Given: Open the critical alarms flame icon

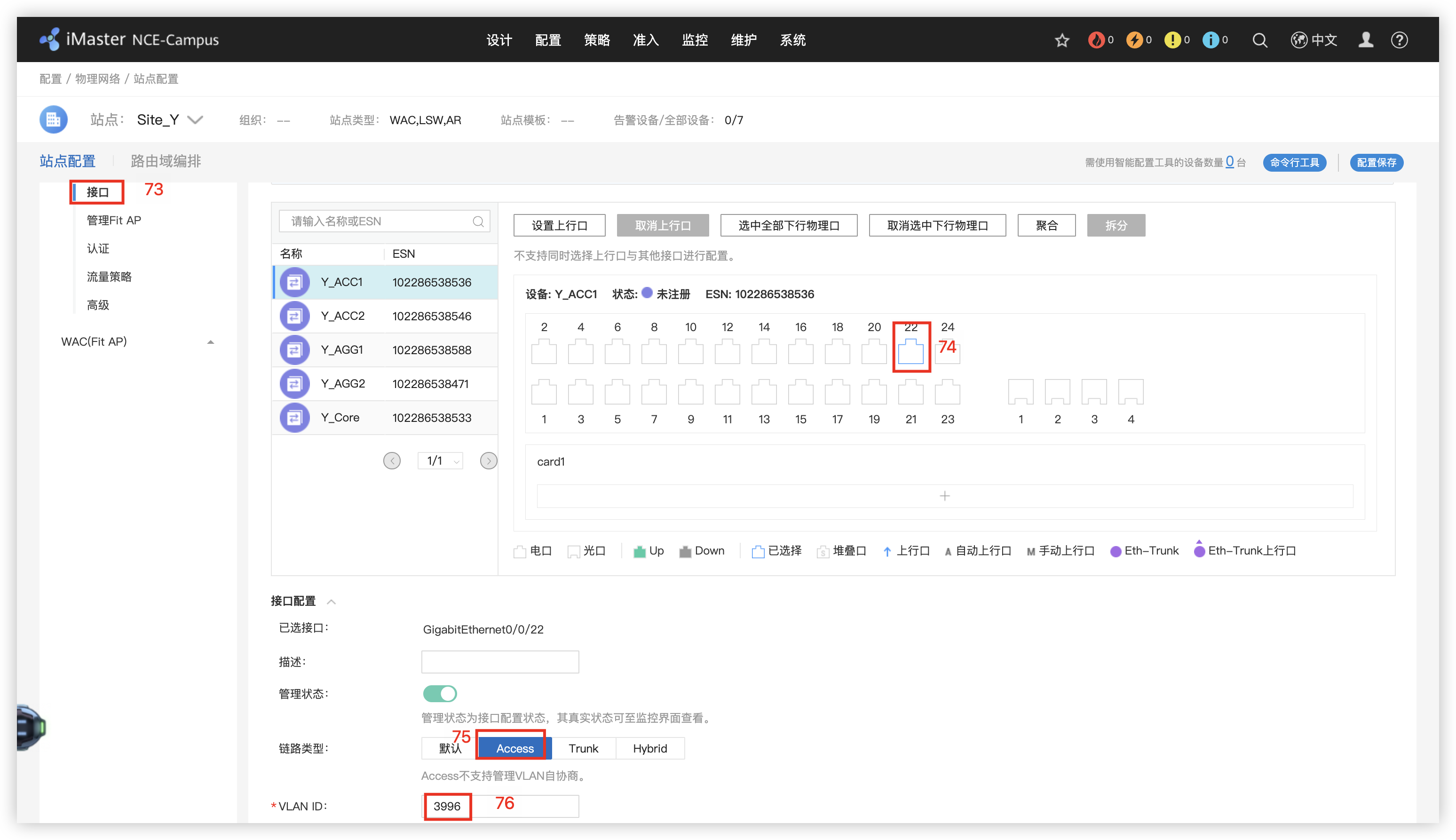Looking at the screenshot, I should pos(1096,40).
